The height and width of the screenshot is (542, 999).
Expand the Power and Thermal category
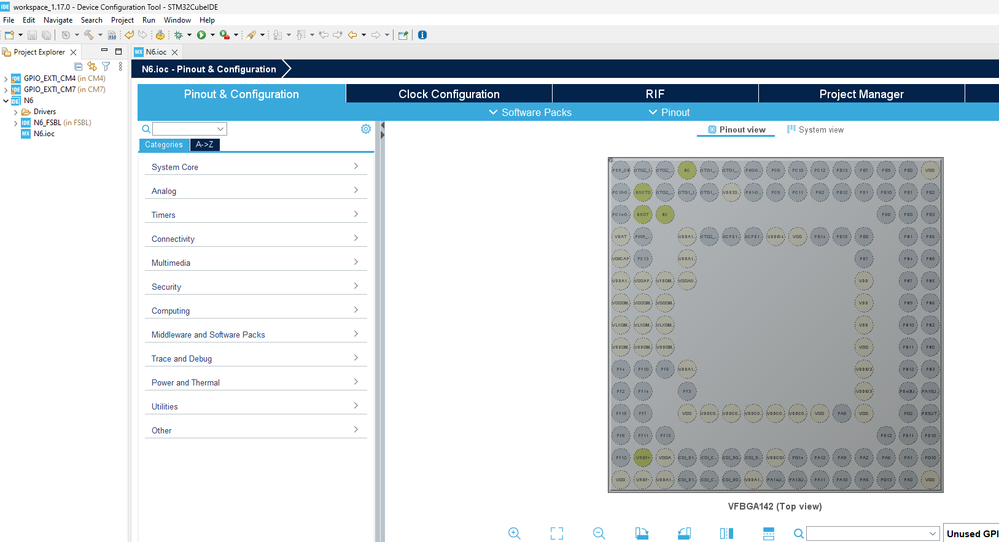tap(255, 382)
